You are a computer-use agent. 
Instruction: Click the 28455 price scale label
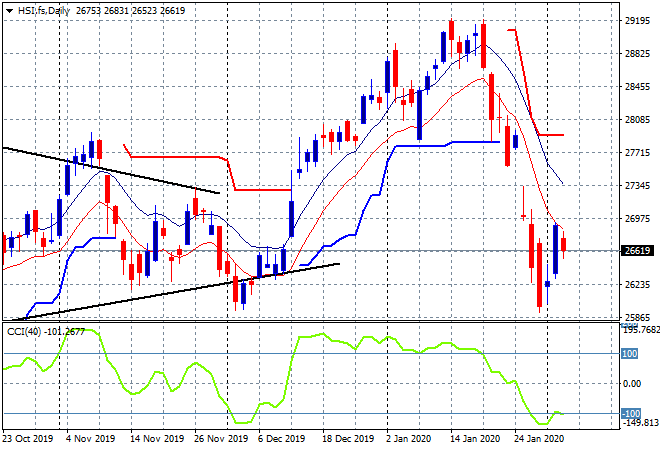(637, 87)
